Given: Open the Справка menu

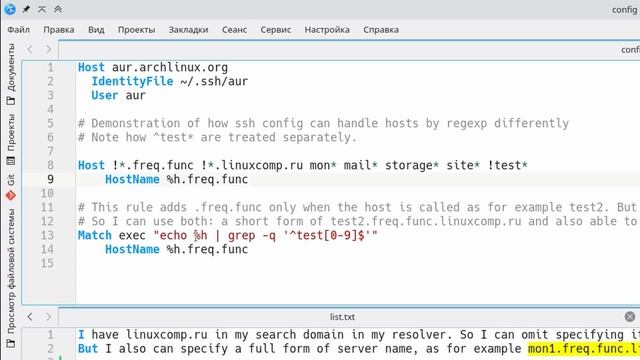Looking at the screenshot, I should pyautogui.click(x=381, y=30).
